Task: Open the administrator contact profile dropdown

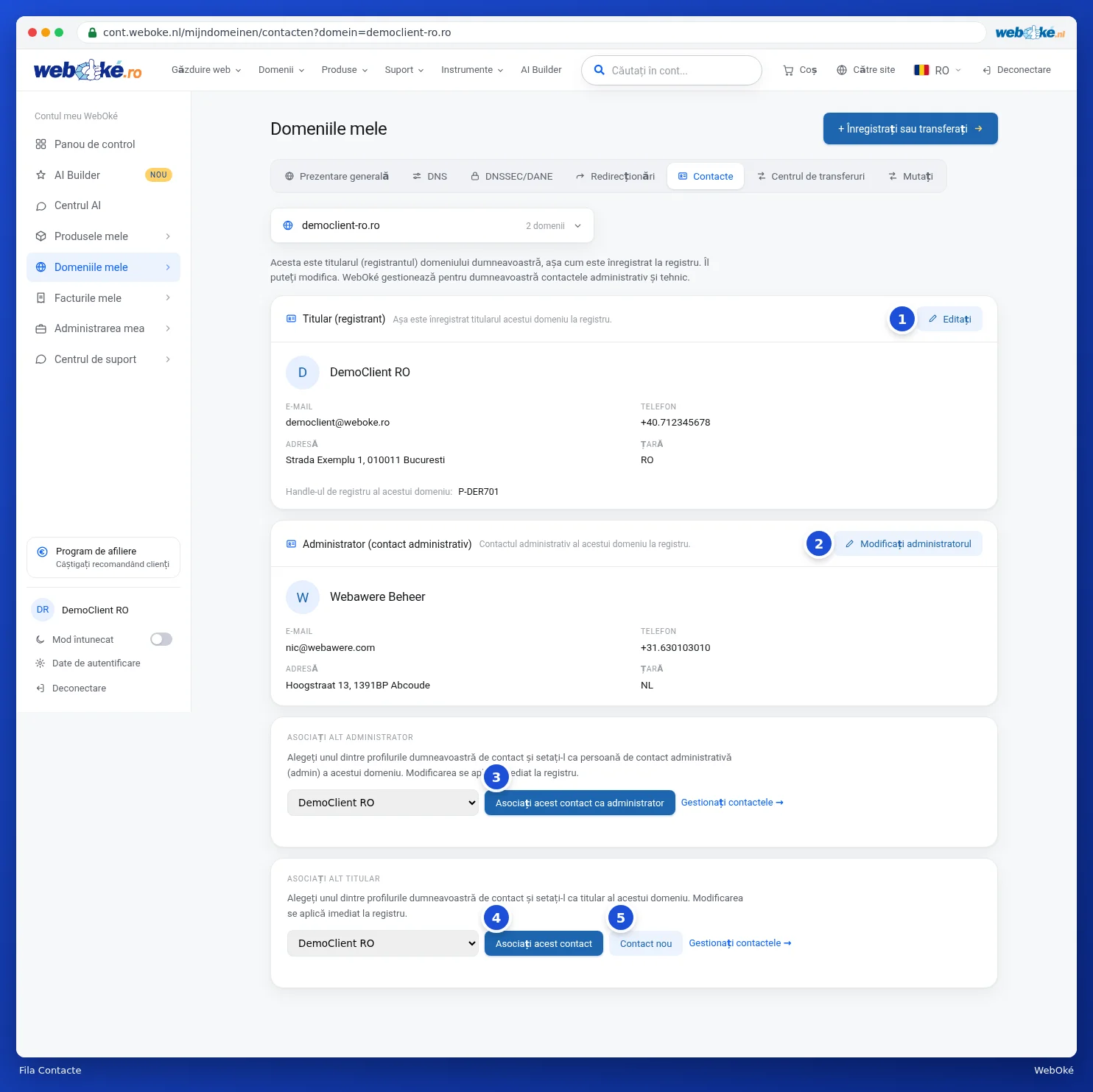Action: (383, 803)
